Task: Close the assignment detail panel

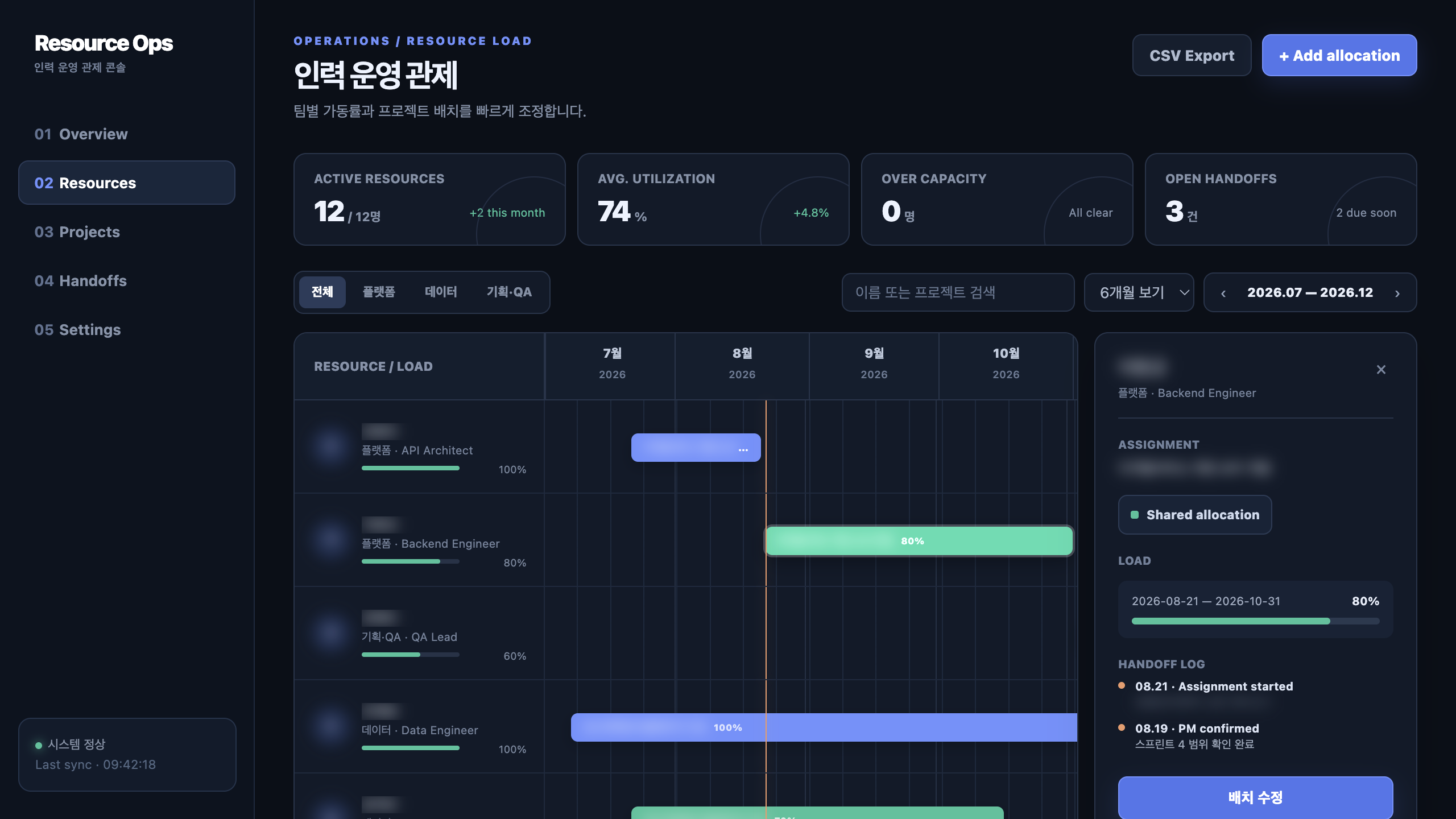Action: coord(1381,370)
